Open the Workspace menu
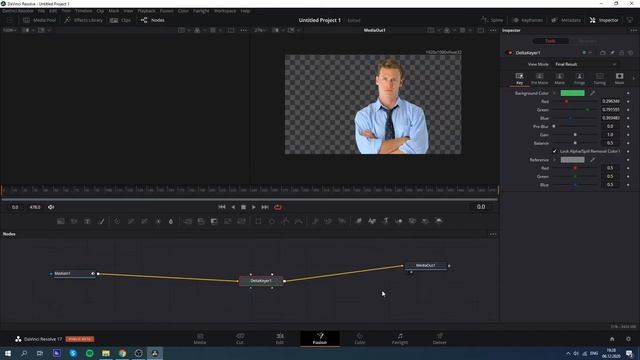Screen dimensions: 640x360 click(225, 11)
